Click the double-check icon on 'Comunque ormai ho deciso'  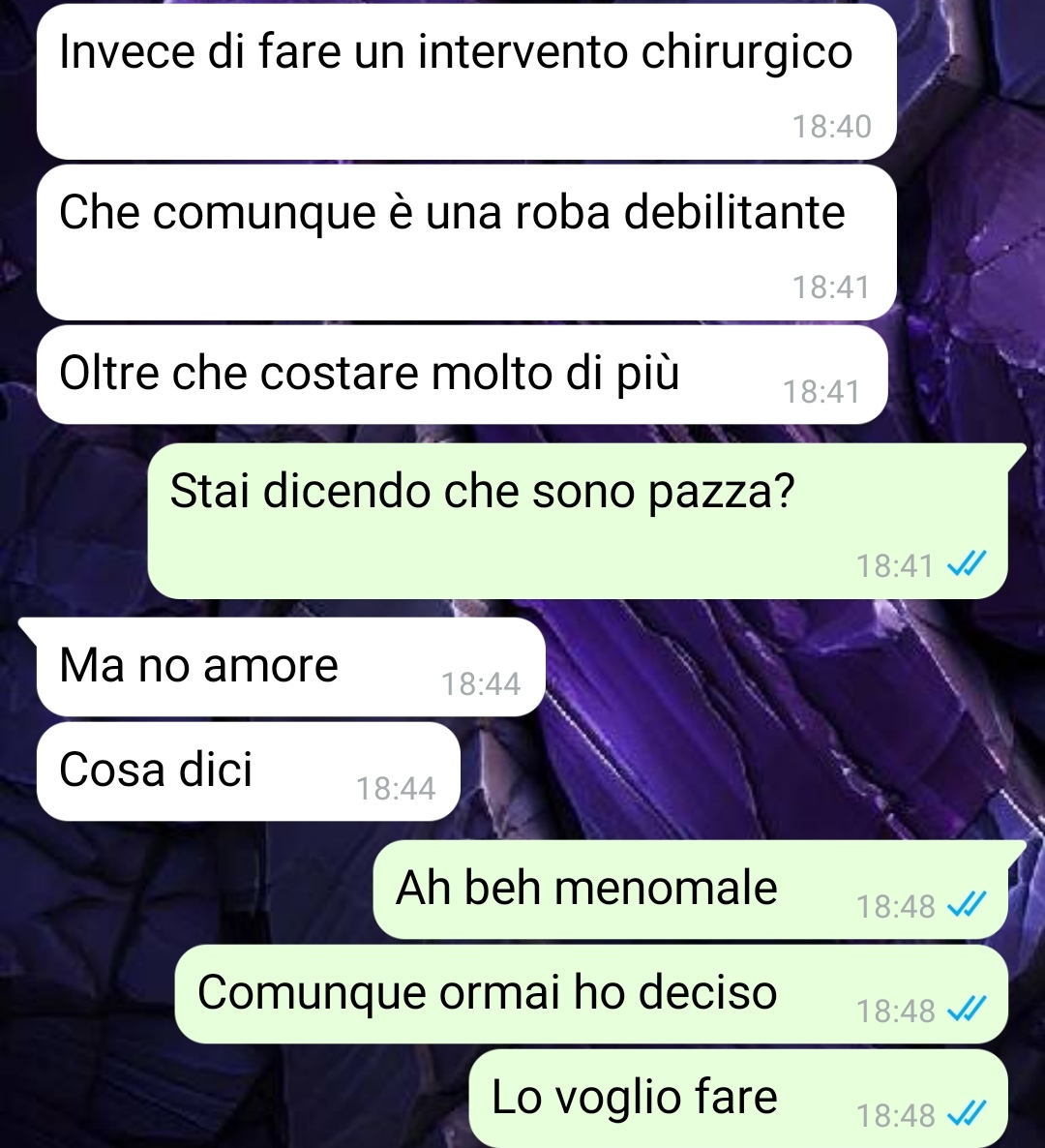[967, 1010]
